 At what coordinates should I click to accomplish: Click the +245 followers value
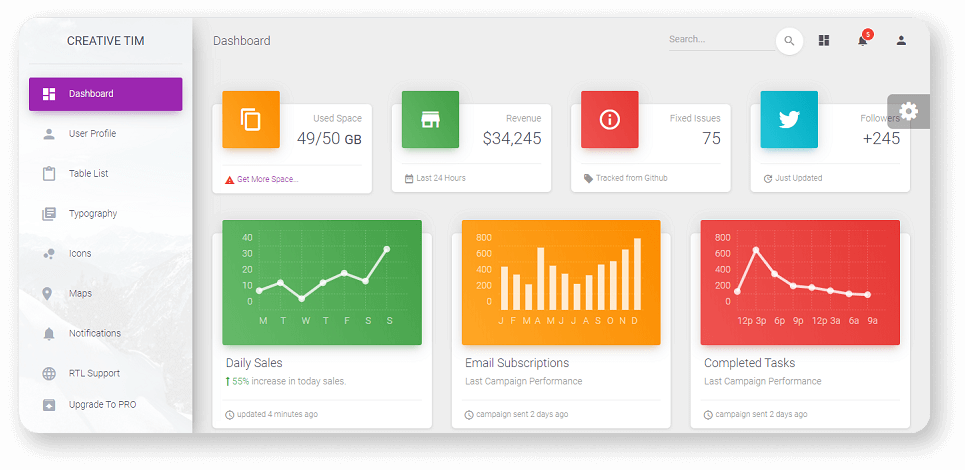point(881,138)
